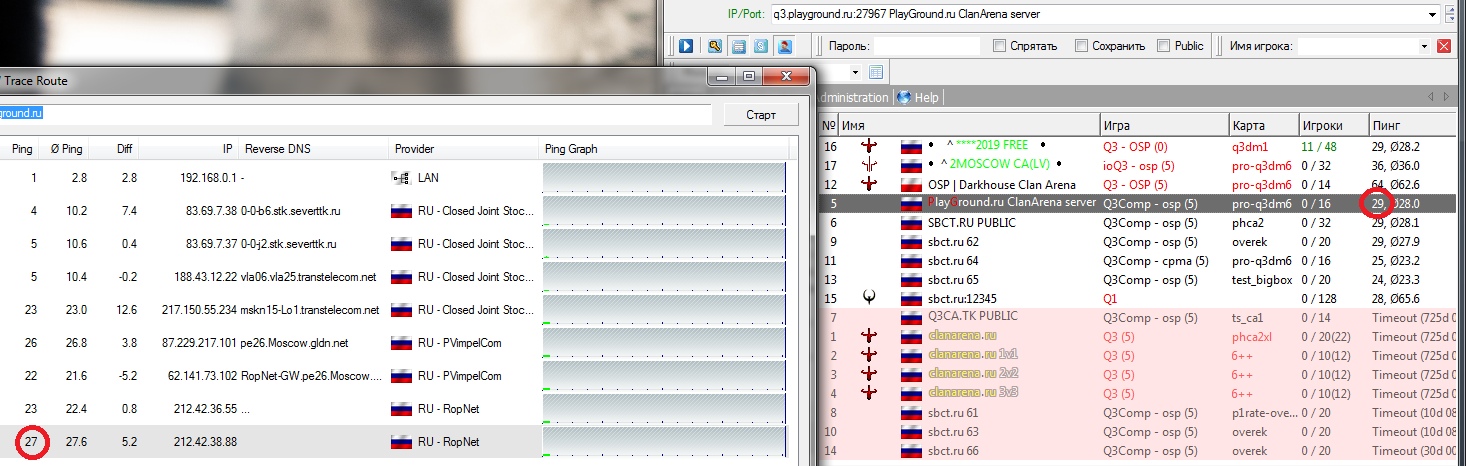Switch to the Administration tab
1467x466 pixels.
pyautogui.click(x=853, y=97)
